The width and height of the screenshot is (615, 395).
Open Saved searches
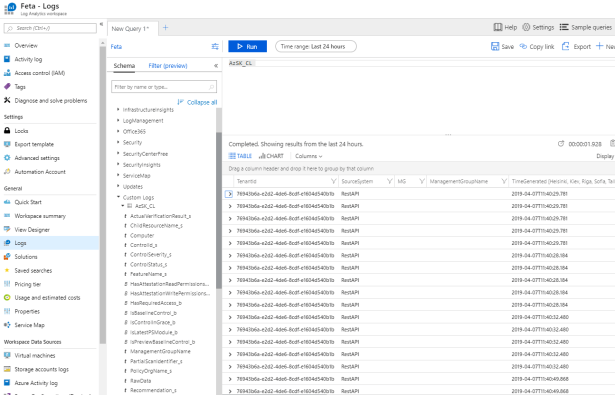click(x=33, y=271)
